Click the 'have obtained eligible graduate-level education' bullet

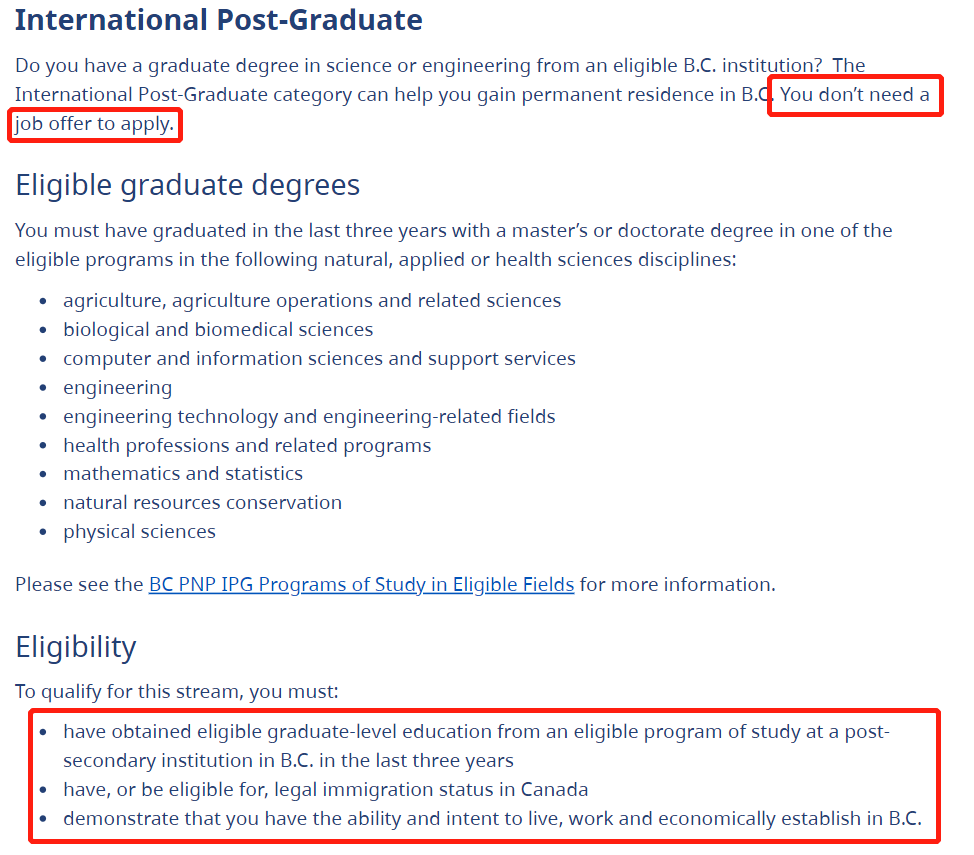(x=476, y=746)
